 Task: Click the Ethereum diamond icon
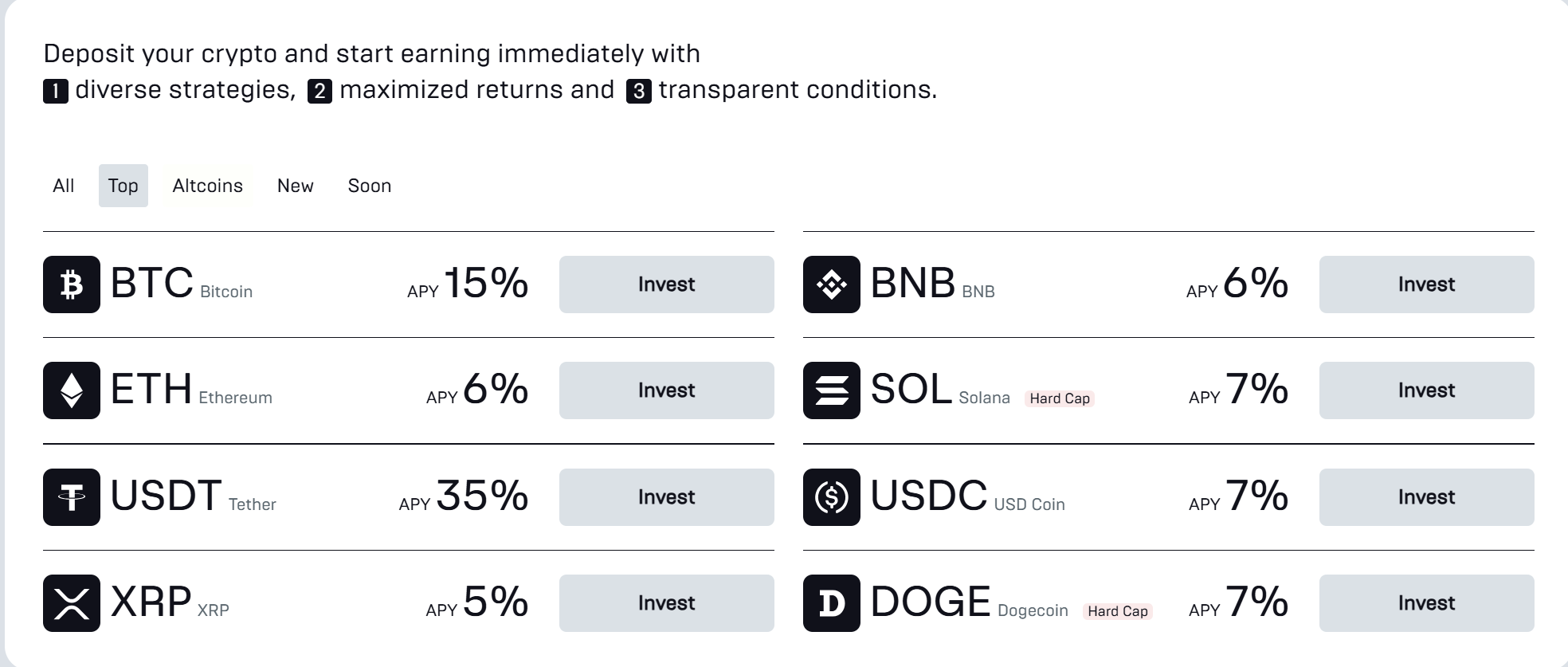click(72, 390)
